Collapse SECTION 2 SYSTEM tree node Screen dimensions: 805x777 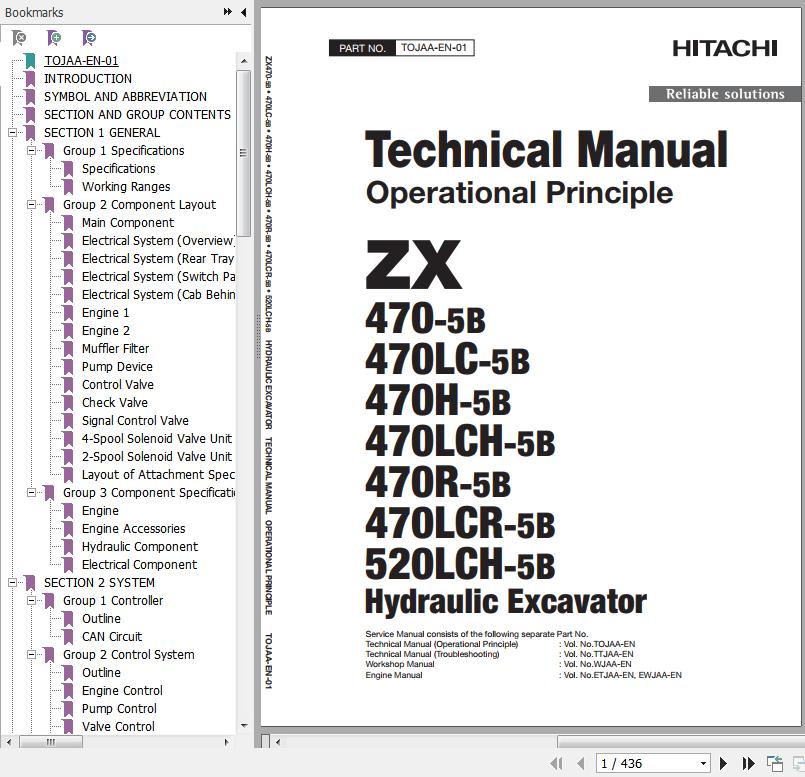point(13,582)
